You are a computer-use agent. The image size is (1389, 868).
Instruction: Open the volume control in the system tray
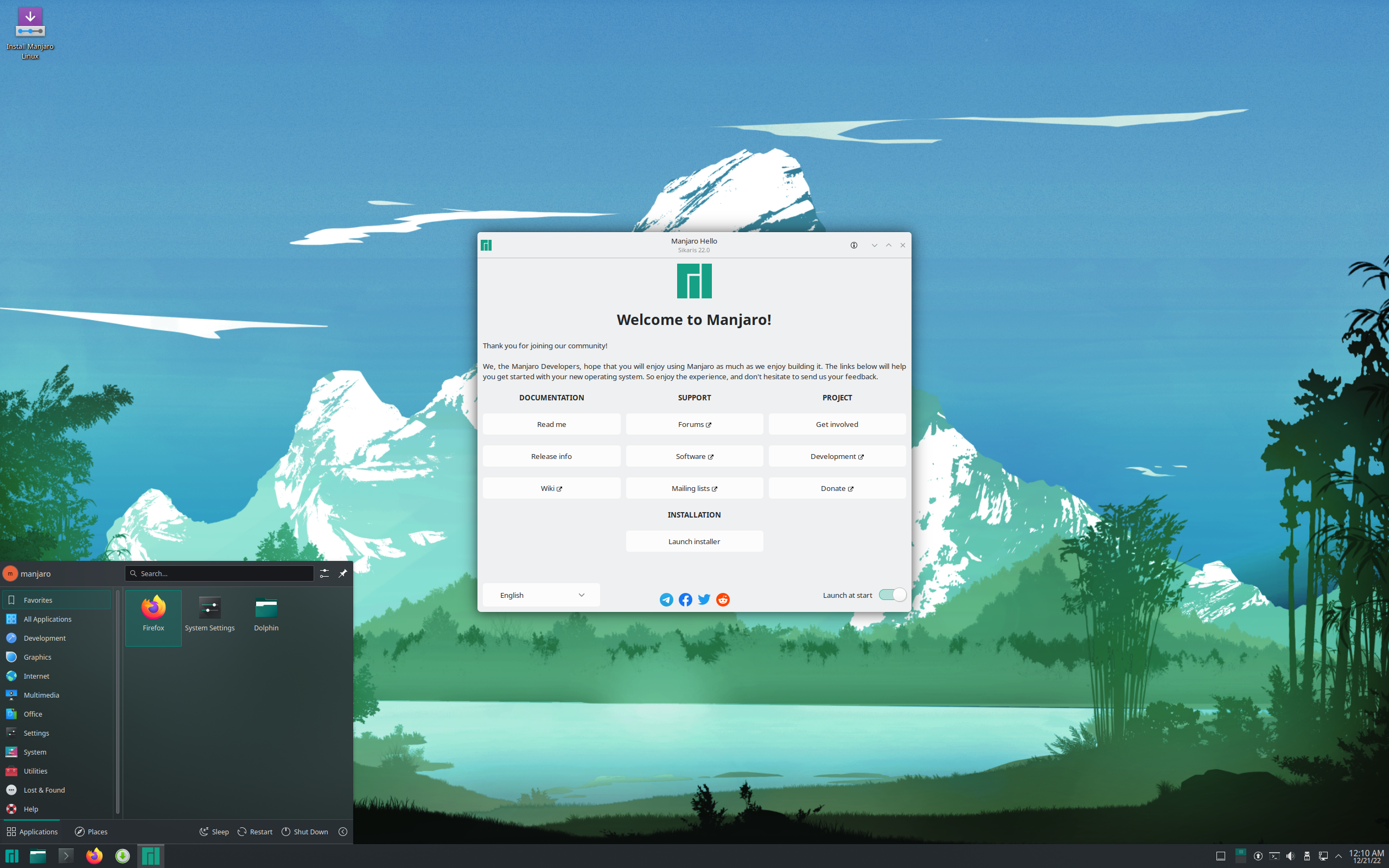tap(1291, 856)
